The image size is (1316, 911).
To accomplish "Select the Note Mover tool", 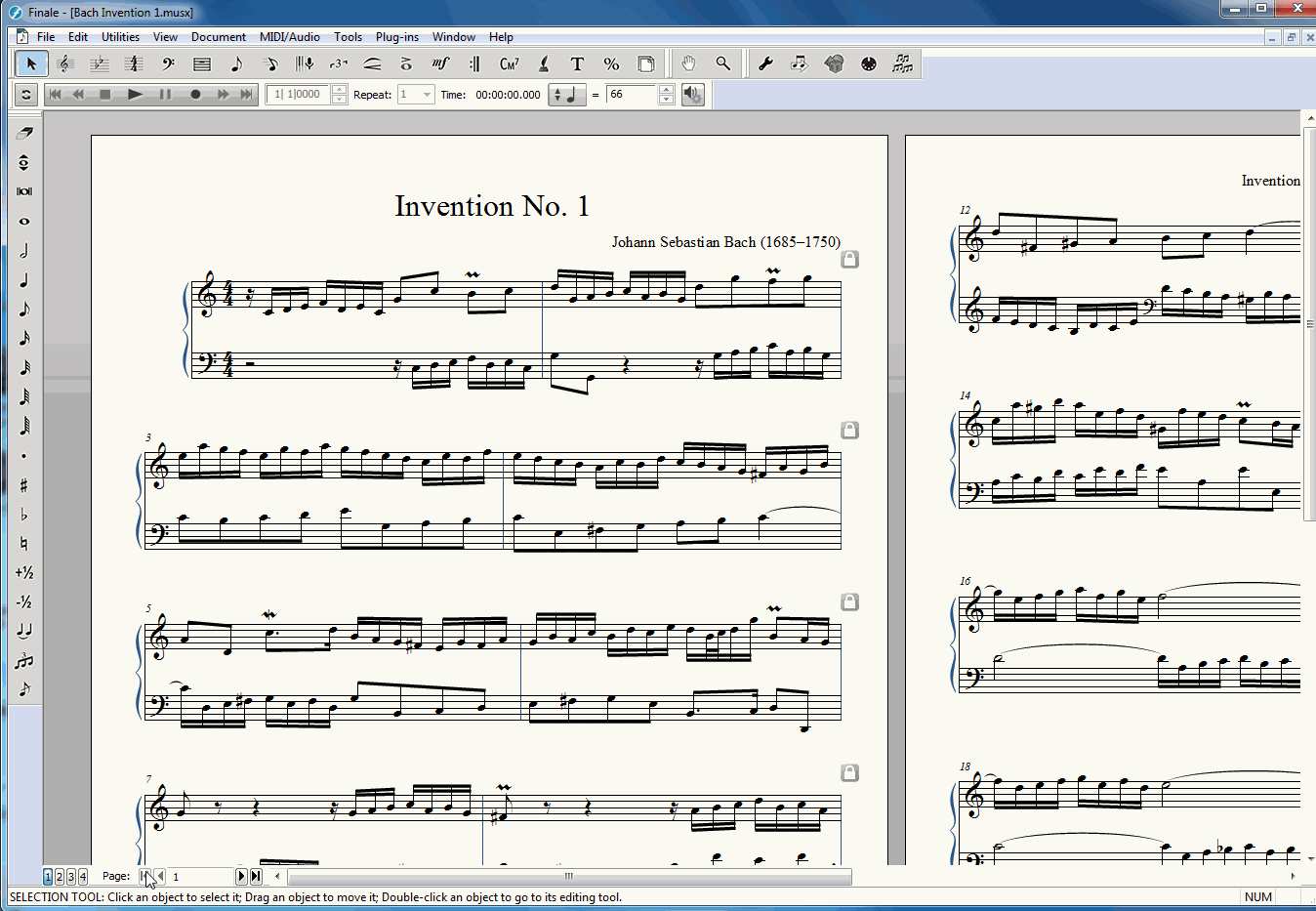I will (x=800, y=64).
